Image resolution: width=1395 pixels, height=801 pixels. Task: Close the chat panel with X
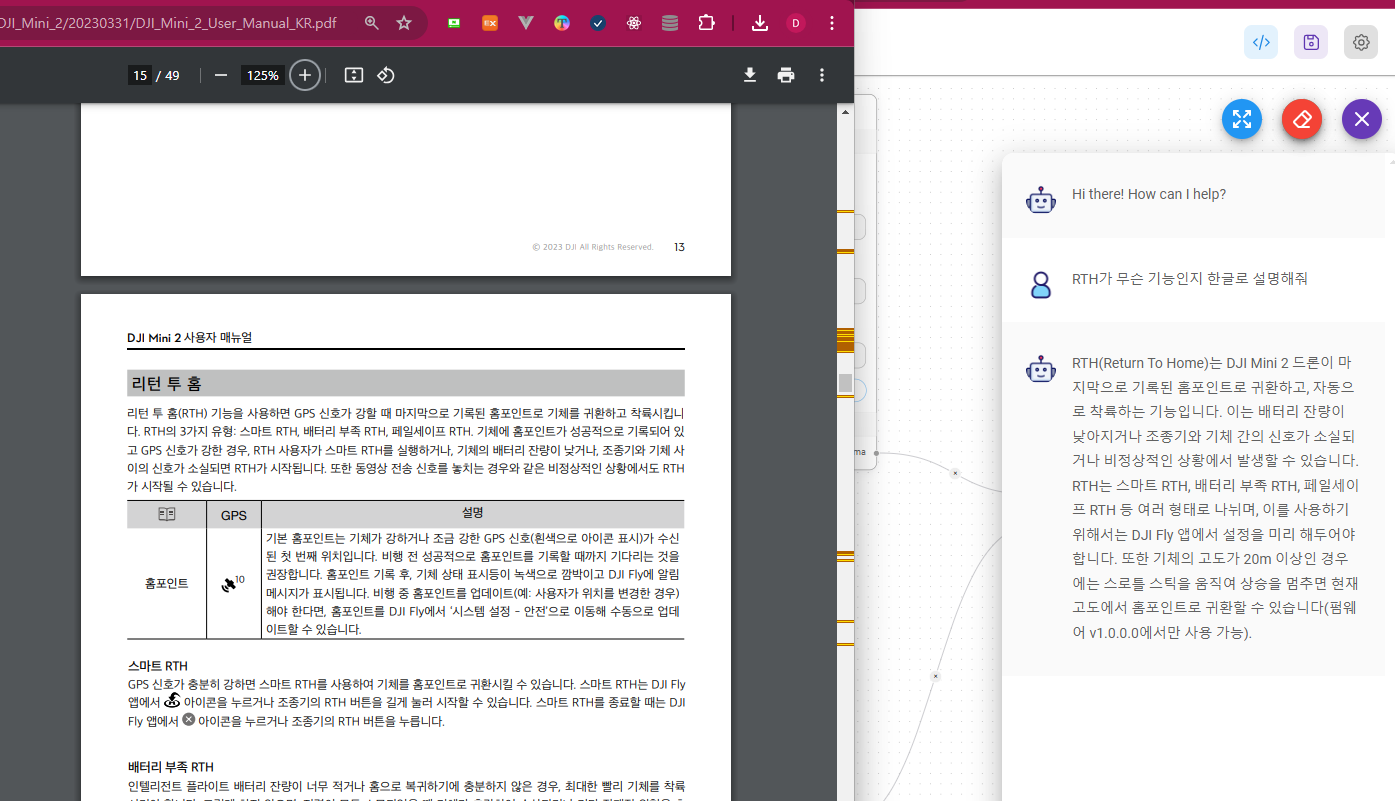click(1362, 119)
